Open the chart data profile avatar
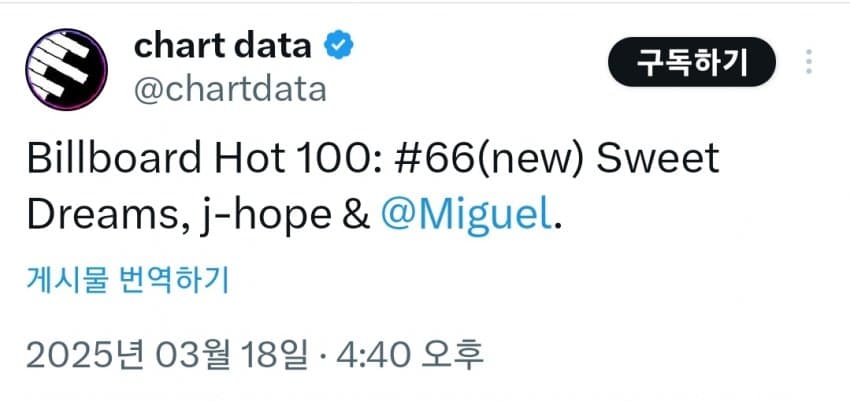Screen dimensions: 850x401 (66, 70)
